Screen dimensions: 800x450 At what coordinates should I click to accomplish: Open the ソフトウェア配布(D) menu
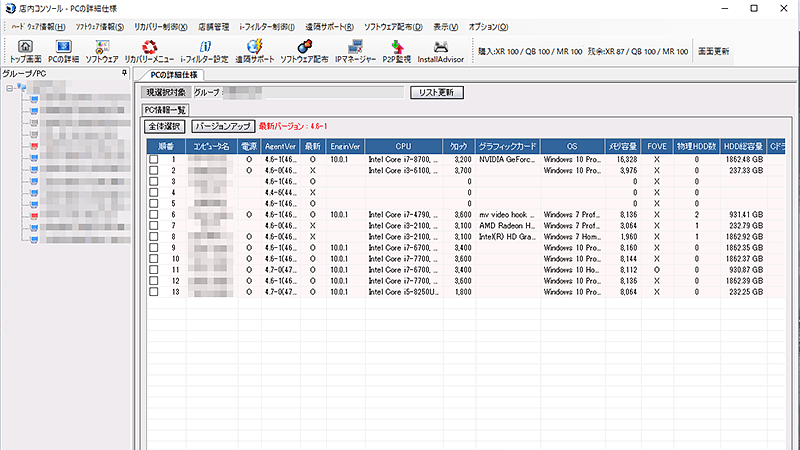(x=393, y=27)
